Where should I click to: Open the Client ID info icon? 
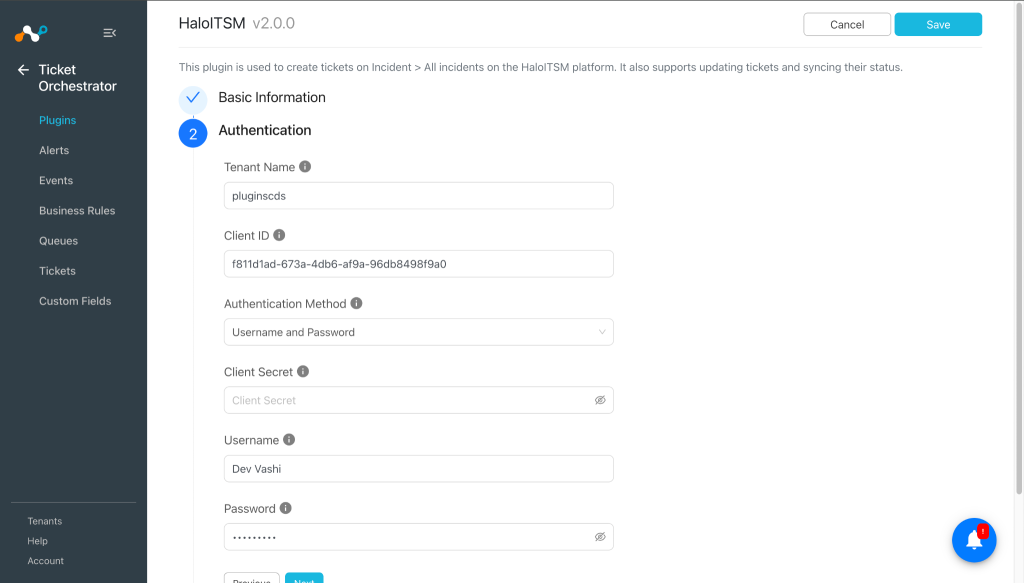279,235
